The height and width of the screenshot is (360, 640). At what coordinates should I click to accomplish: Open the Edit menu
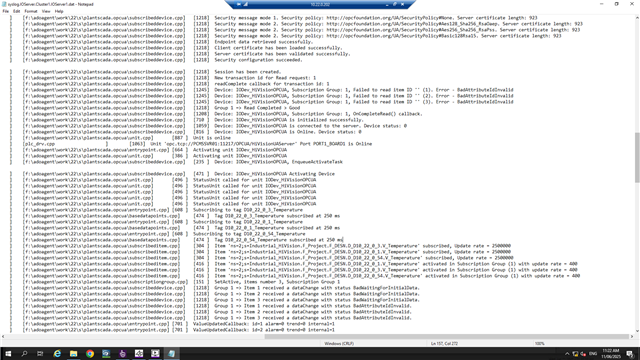16,11
